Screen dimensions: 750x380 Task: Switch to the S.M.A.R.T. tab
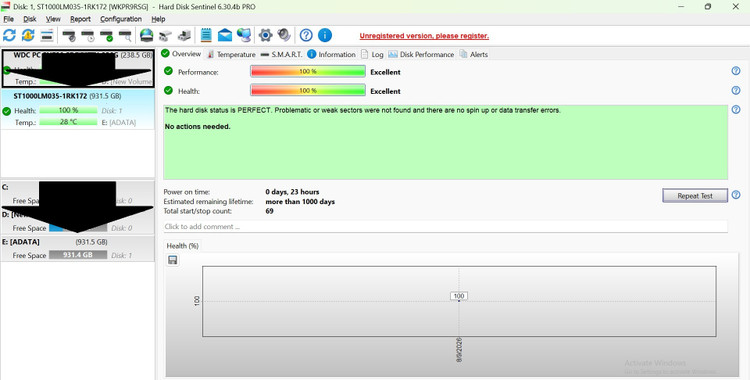[x=281, y=54]
